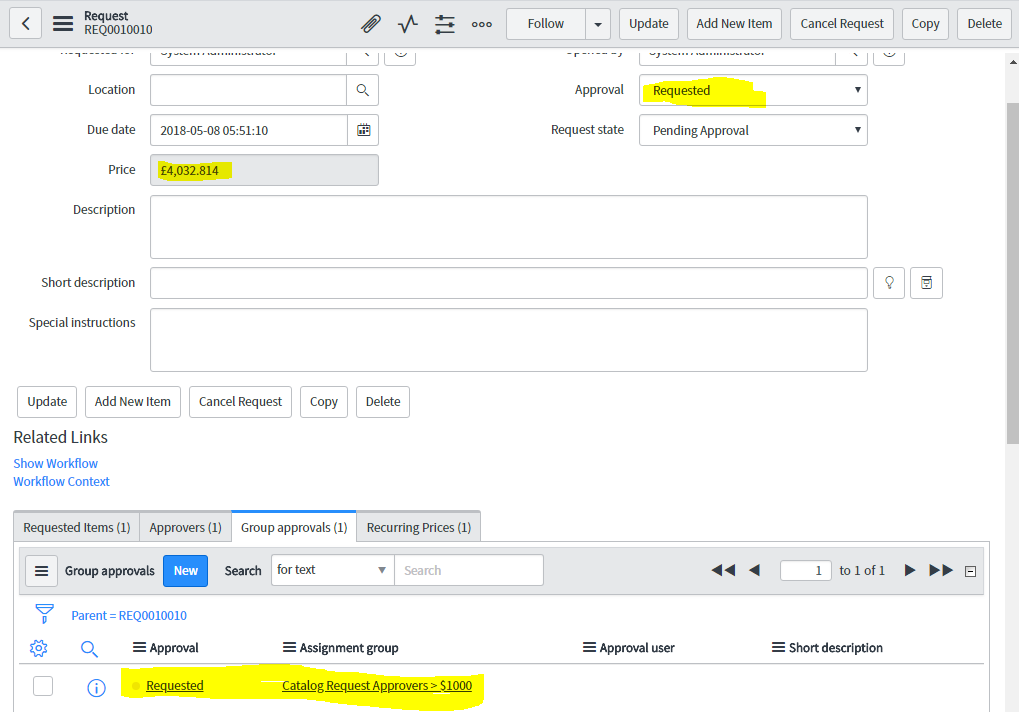Viewport: 1019px width, 712px height.
Task: Attach a file using the paperclip icon
Action: coord(370,23)
